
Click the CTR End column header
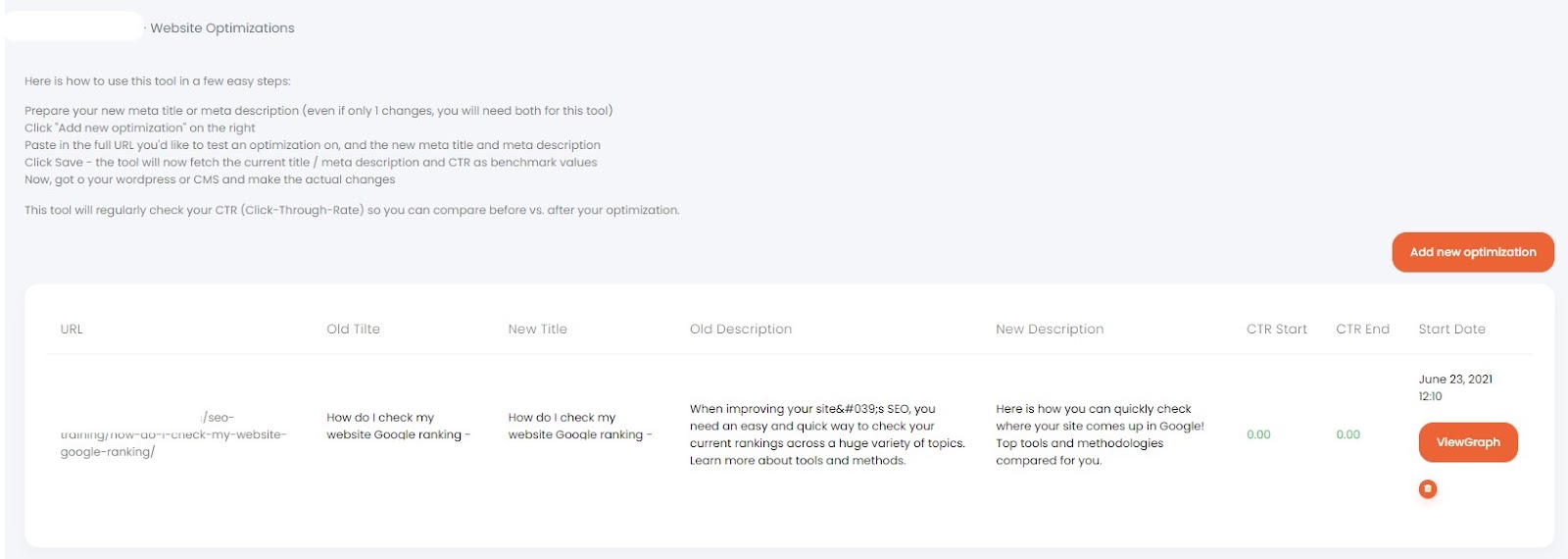click(x=1362, y=330)
